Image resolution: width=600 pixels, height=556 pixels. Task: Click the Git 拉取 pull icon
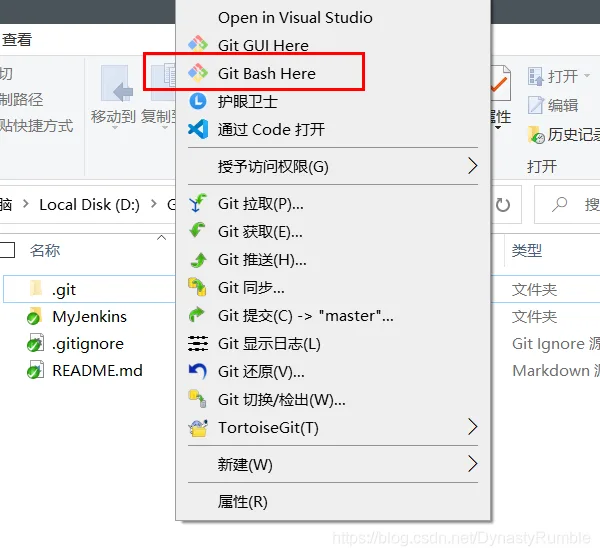(198, 203)
